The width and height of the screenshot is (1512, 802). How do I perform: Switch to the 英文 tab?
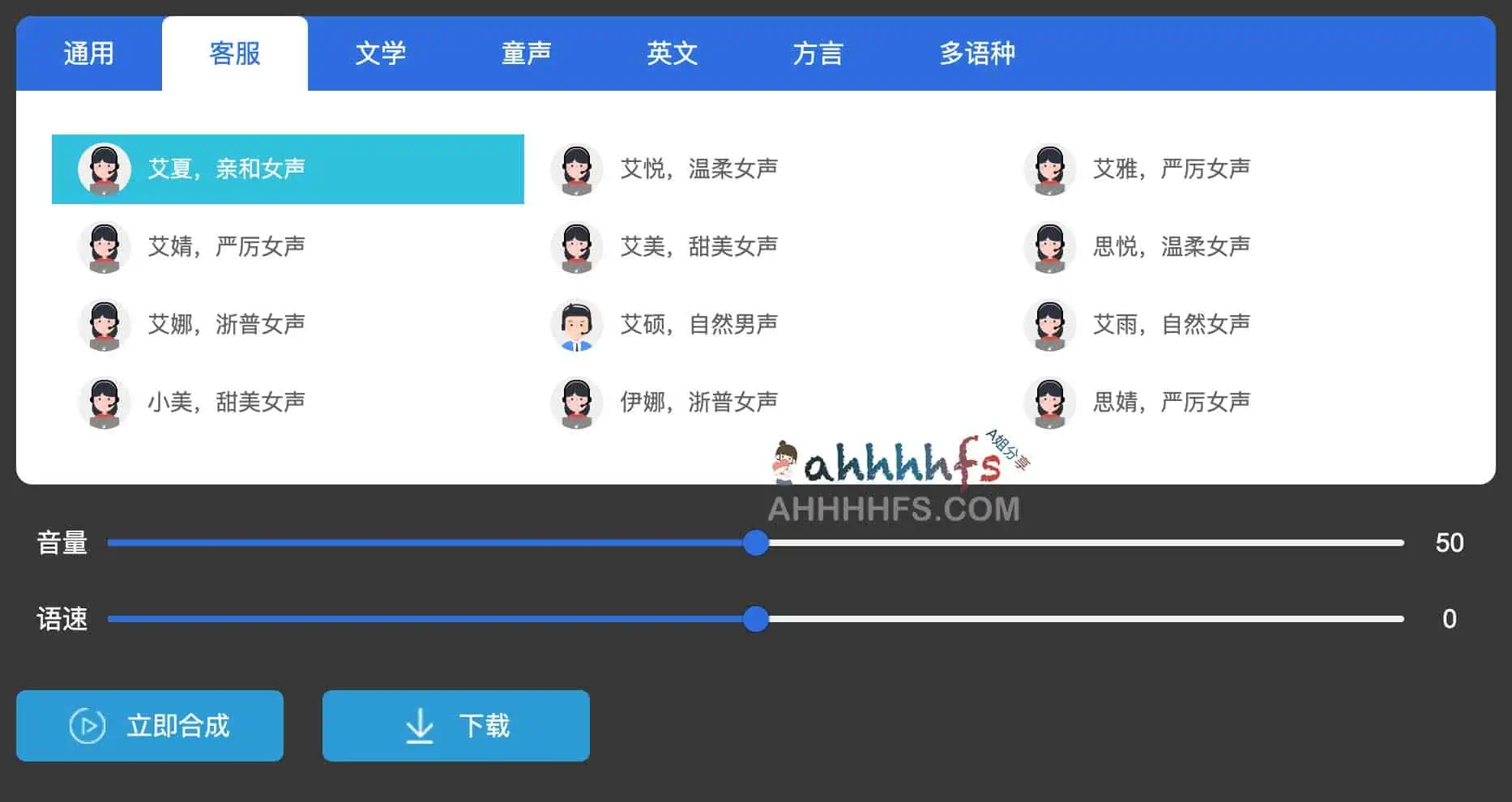671,53
